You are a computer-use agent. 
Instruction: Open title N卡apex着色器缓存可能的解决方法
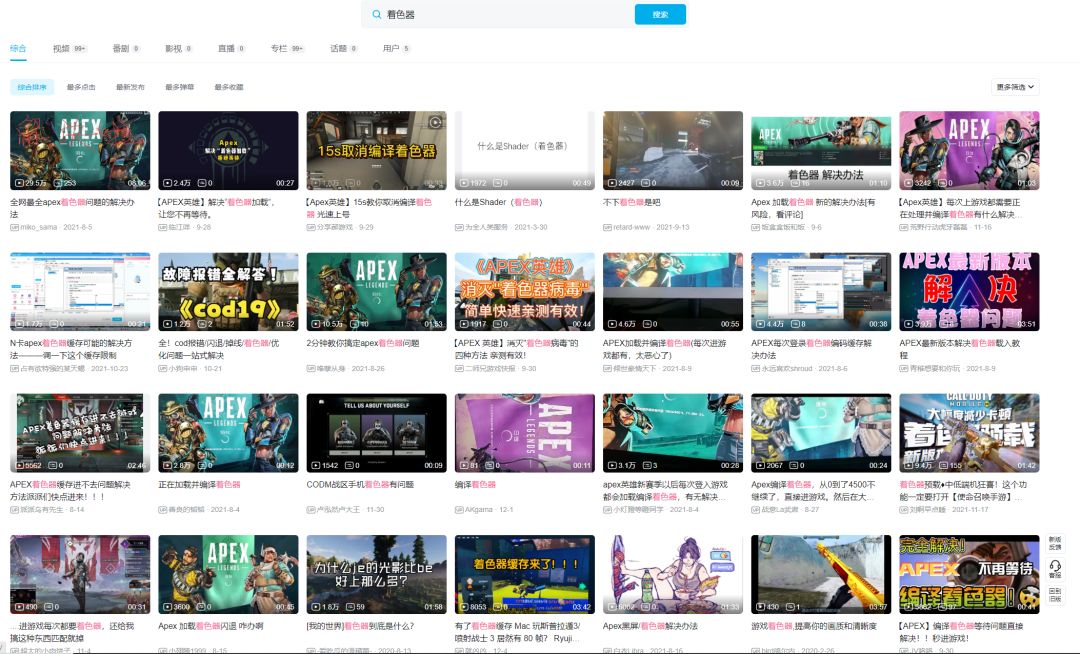click(x=71, y=349)
